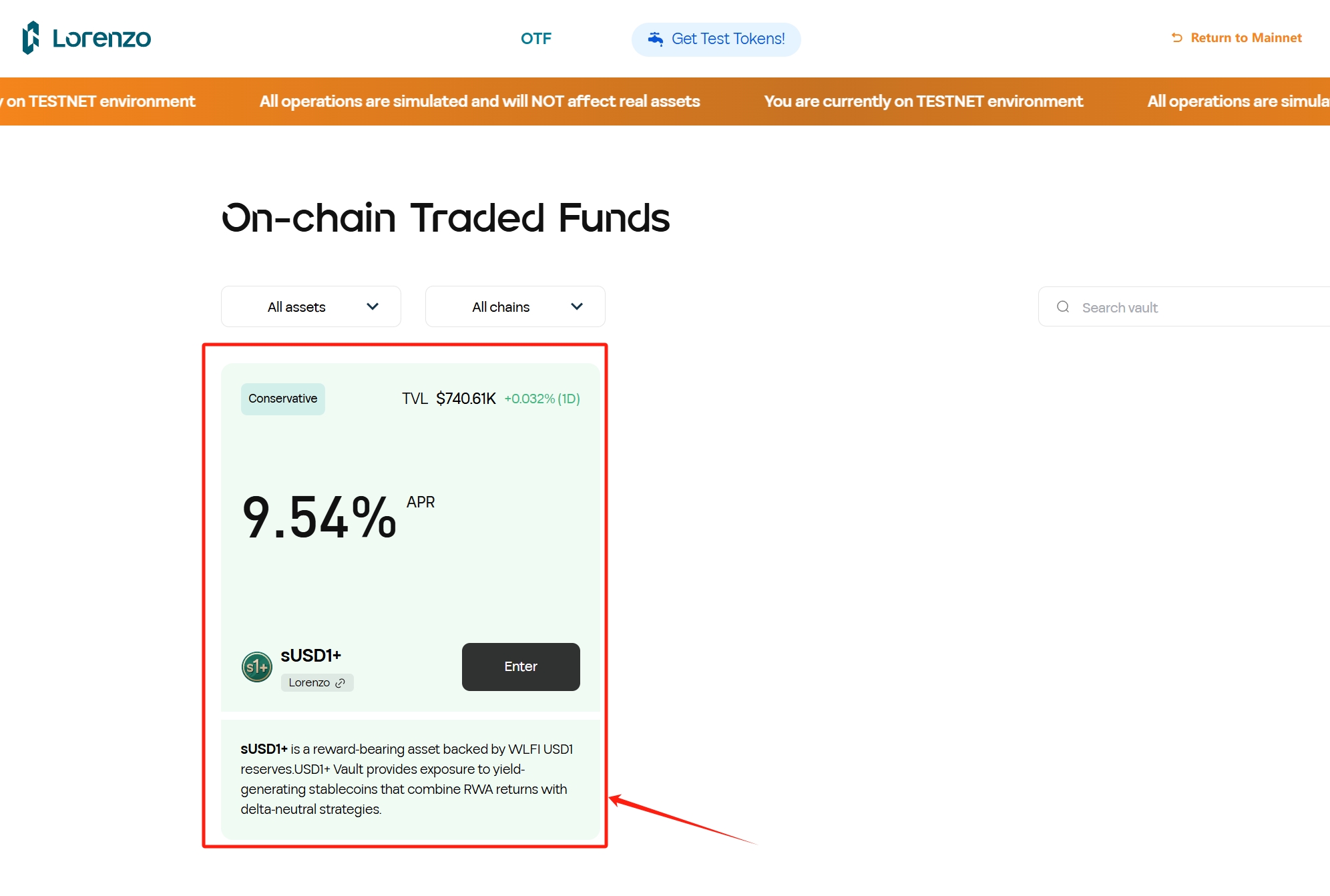The width and height of the screenshot is (1330, 896).
Task: Open the link icon next to Lorenzo tag
Action: [341, 683]
